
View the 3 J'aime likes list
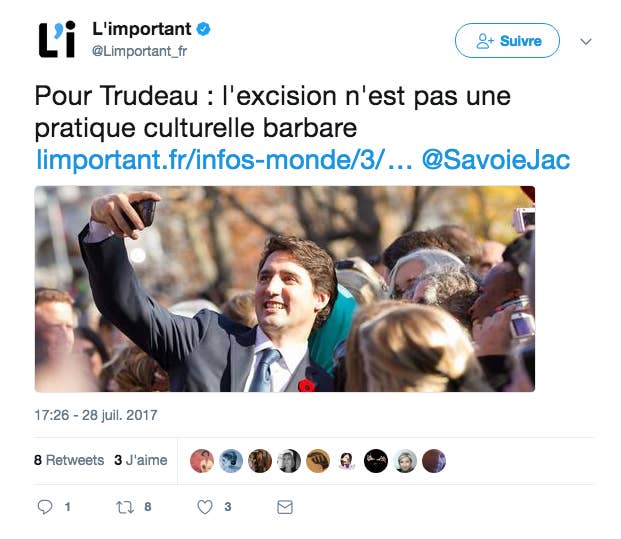click(x=141, y=460)
